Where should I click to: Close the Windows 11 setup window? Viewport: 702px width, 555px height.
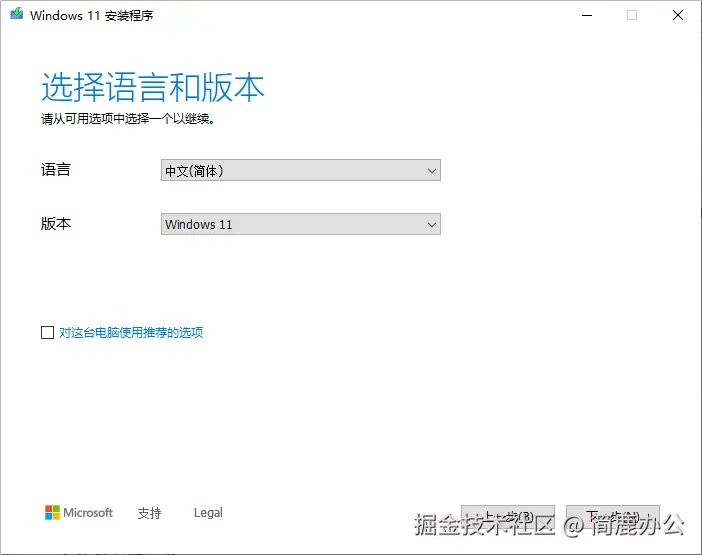point(678,15)
